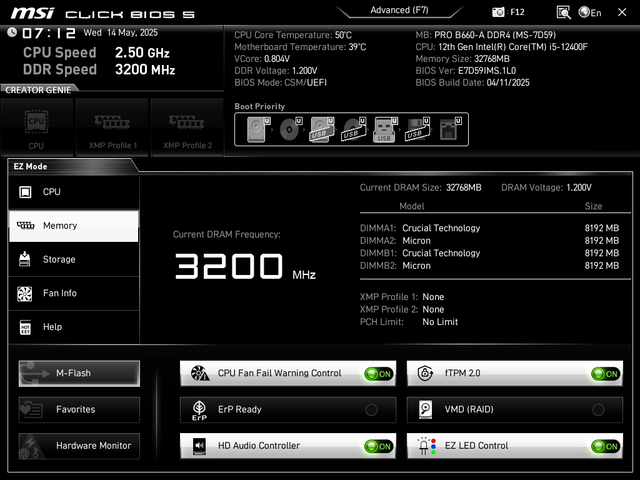
Task: Toggle EZ LED Control switch
Action: point(605,446)
